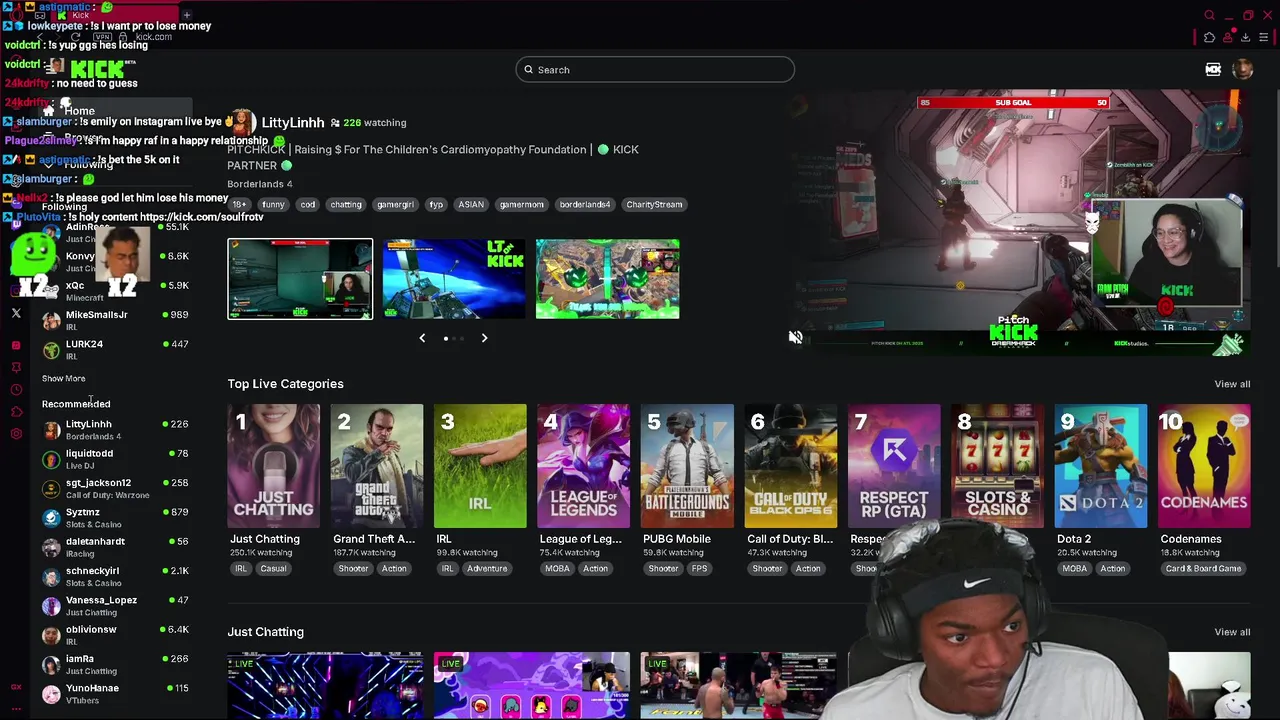Open recommended channel sgt_jackson12

pyautogui.click(x=115, y=488)
